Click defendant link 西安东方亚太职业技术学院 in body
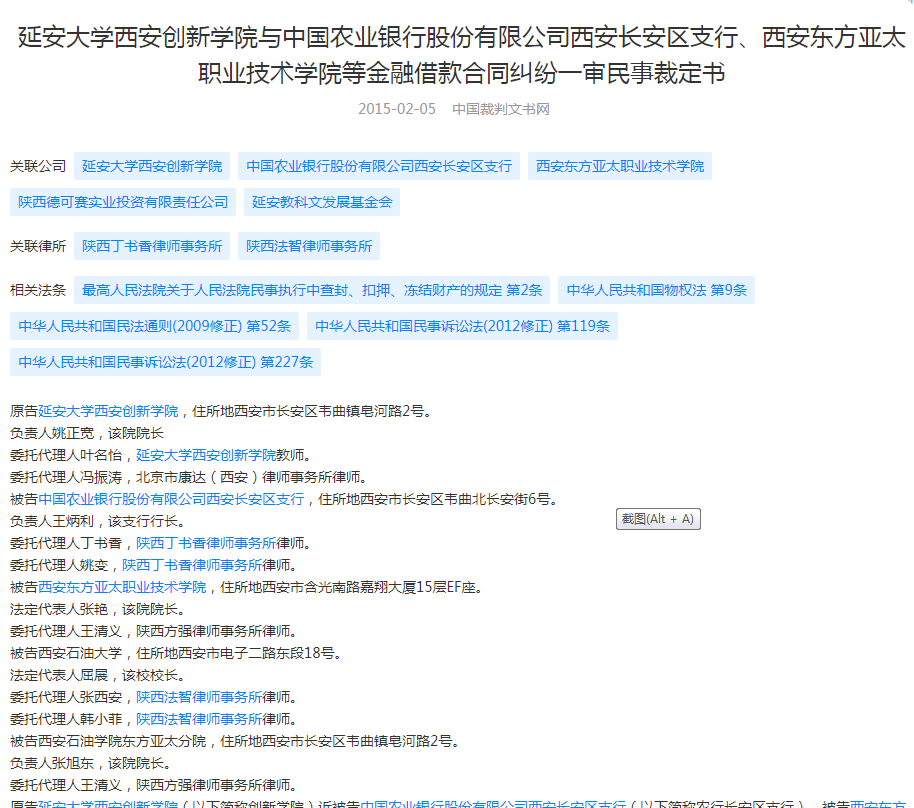Viewport: 914px width, 808px height. (x=122, y=587)
